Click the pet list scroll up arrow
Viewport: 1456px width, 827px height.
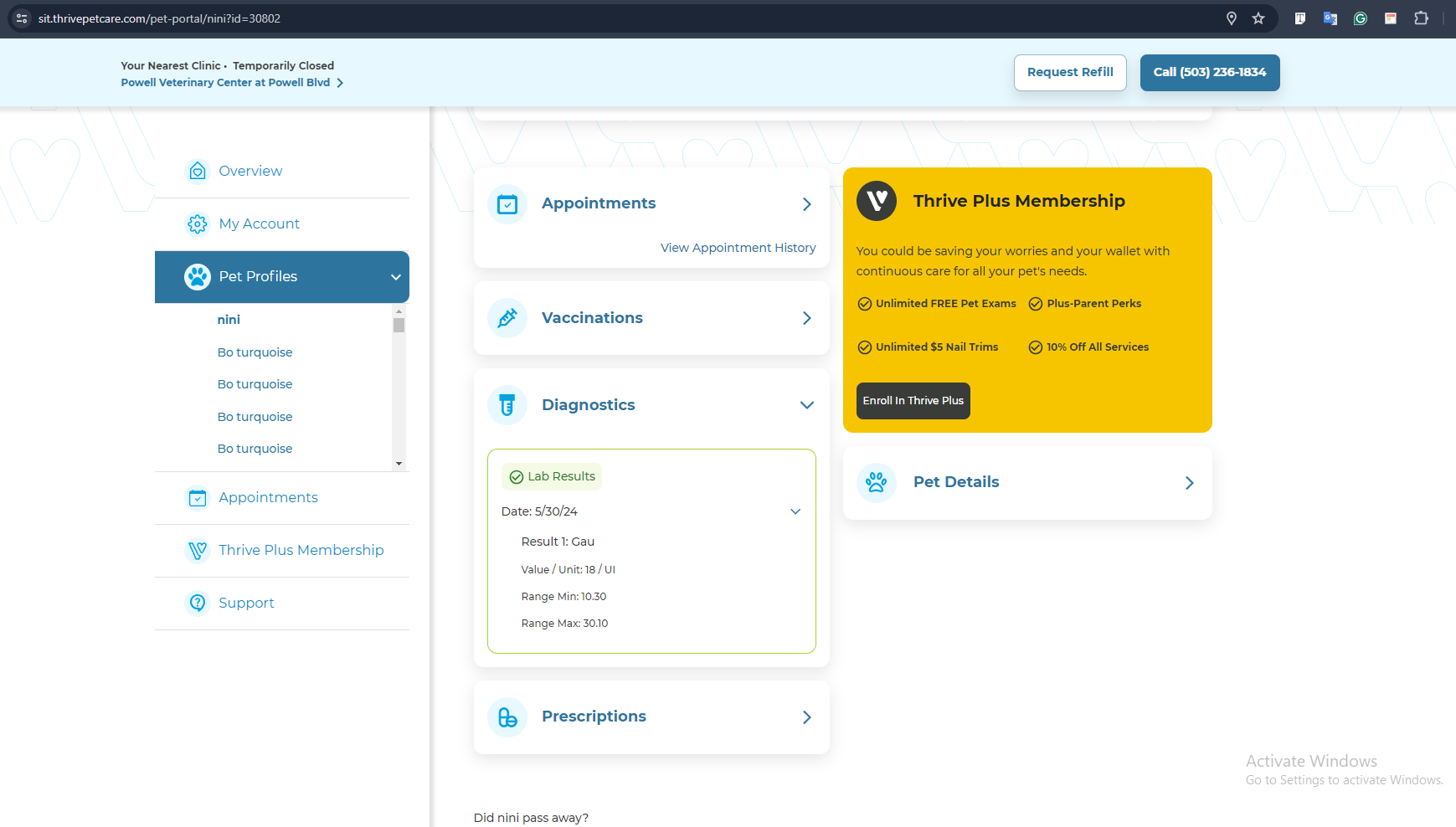point(399,311)
